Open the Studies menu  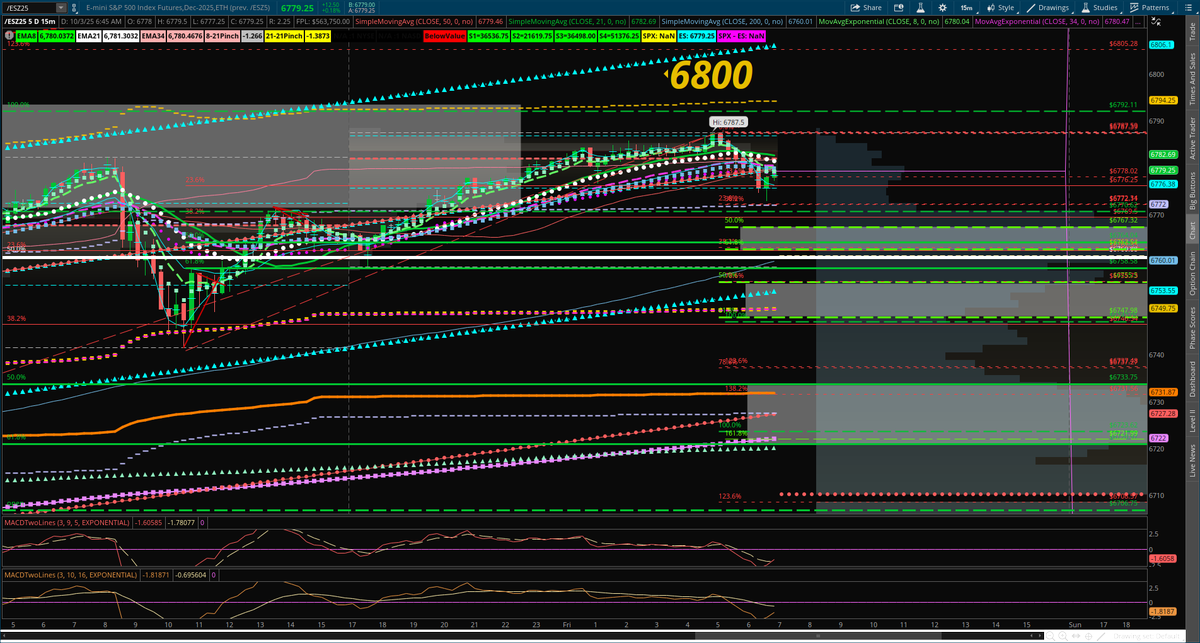[x=1099, y=7]
